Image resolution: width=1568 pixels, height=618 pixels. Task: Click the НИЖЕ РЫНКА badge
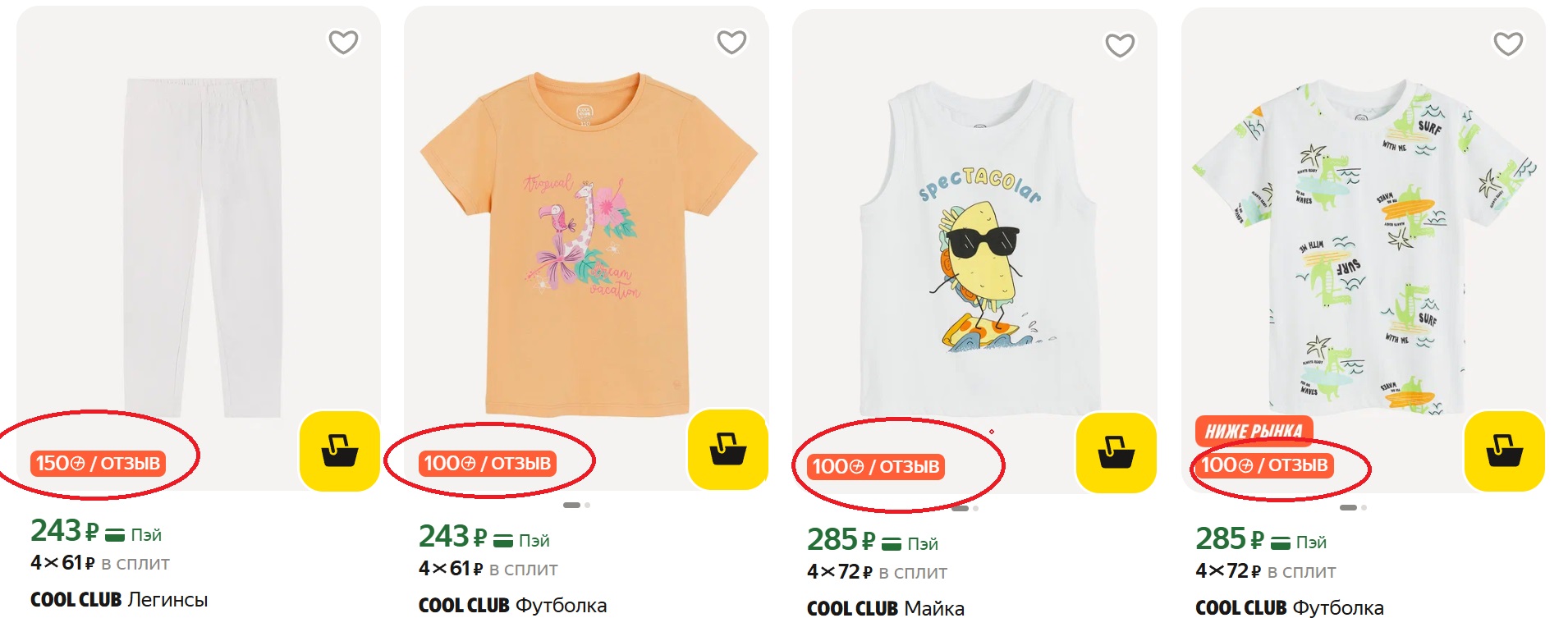[x=1253, y=431]
